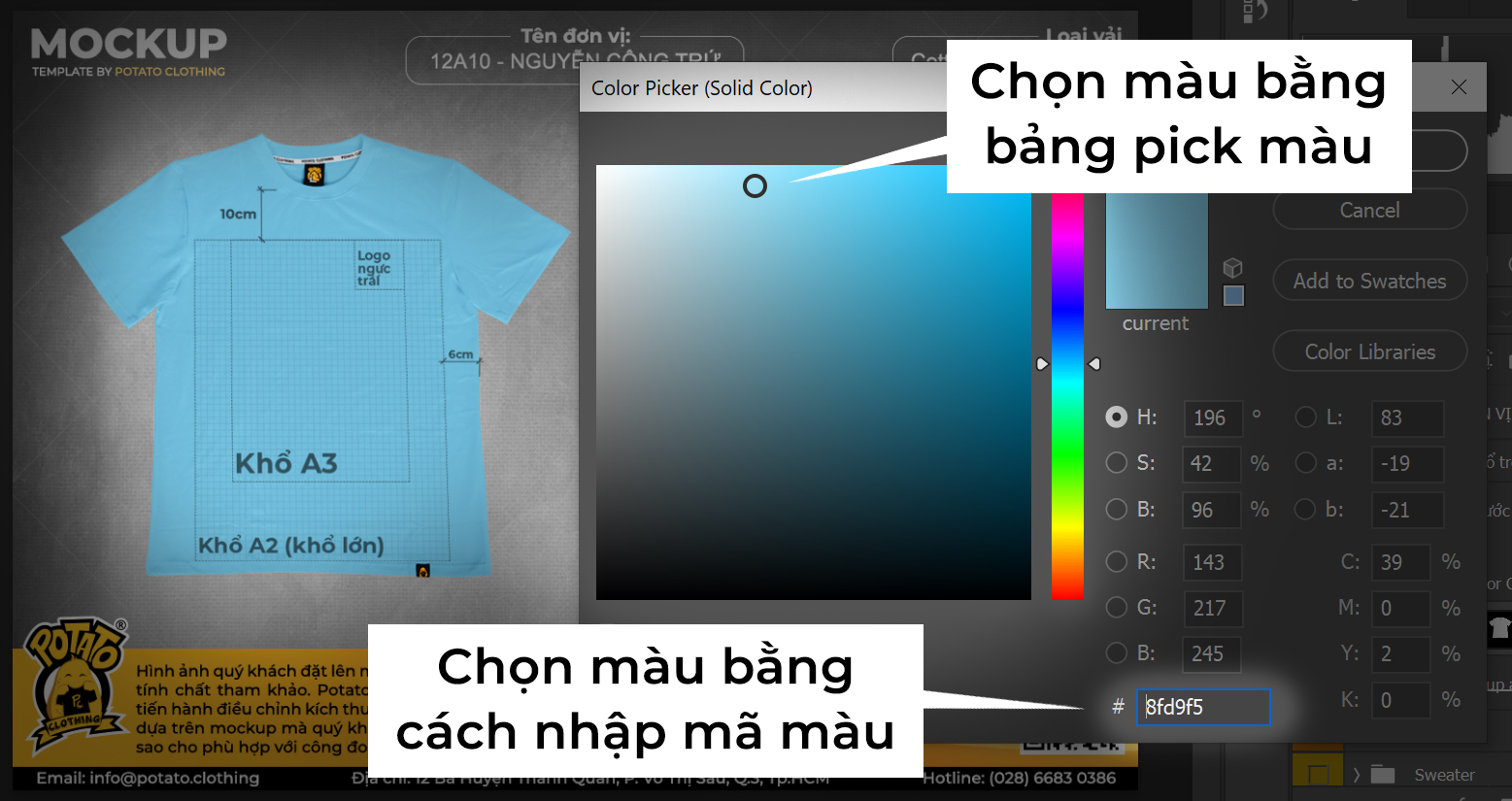Screen dimensions: 1512x801
Task: Click the small web-safe color swatch below cube
Action: tap(1233, 296)
